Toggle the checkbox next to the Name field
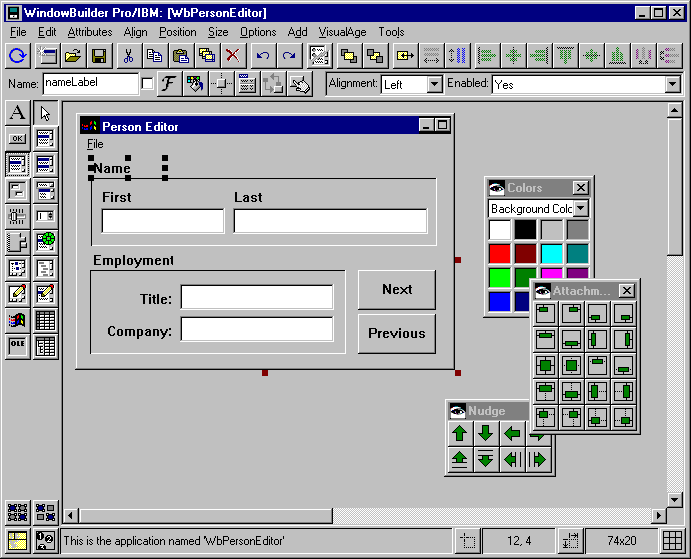 pos(147,83)
